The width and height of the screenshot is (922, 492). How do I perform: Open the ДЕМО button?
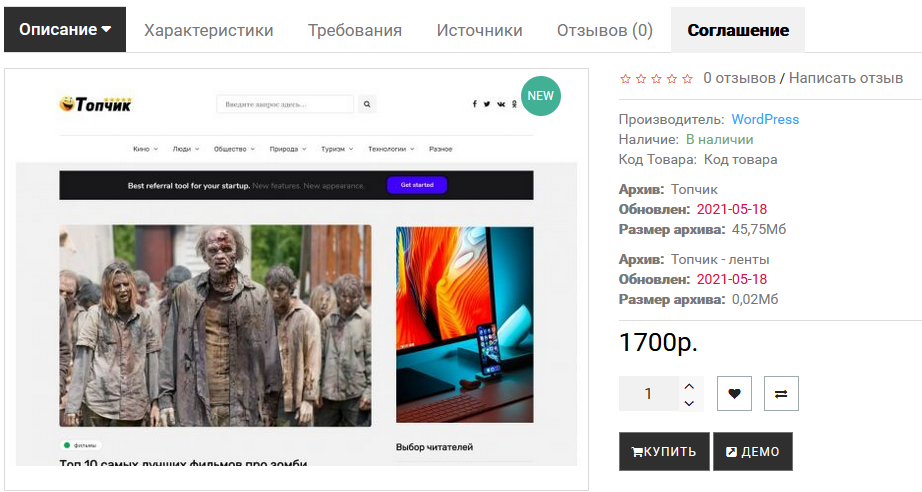[753, 451]
